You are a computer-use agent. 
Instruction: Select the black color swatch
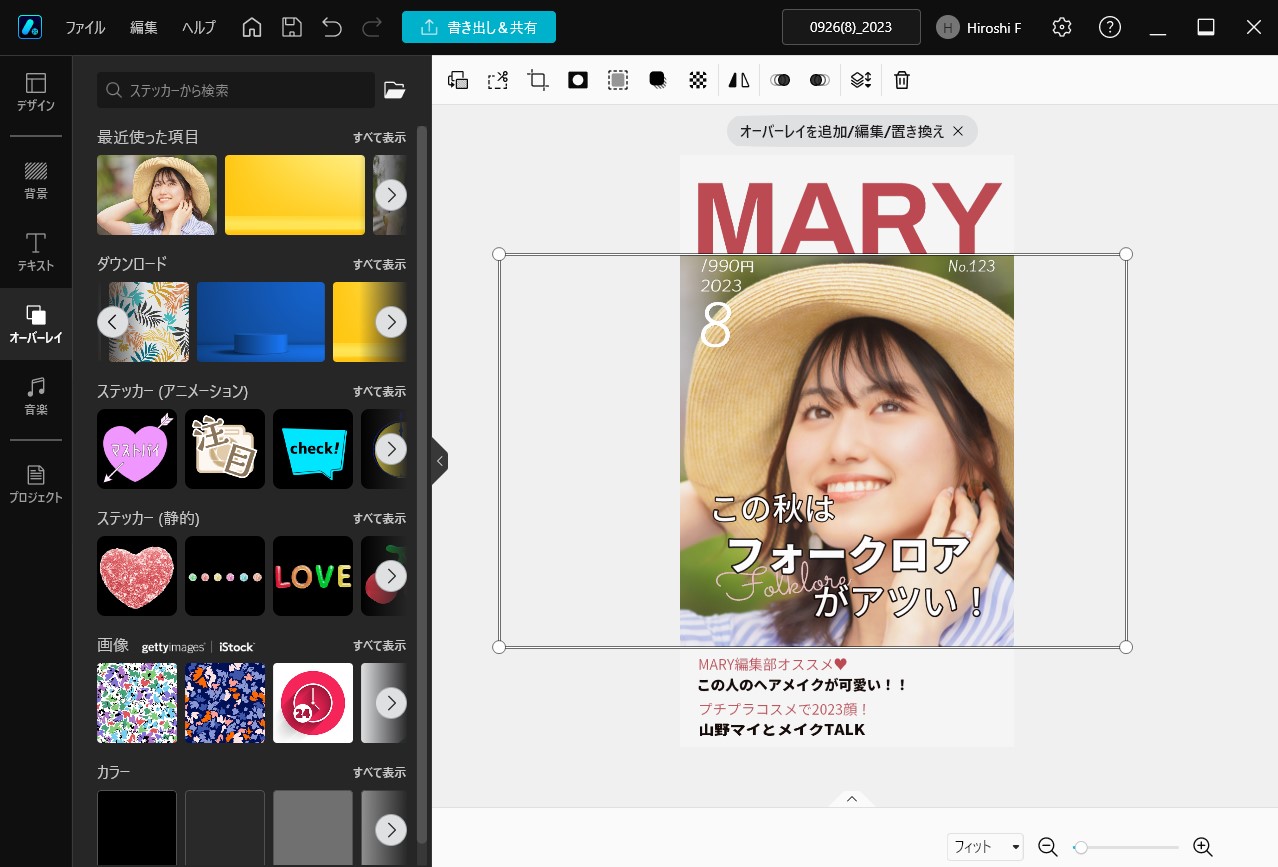pos(137,827)
